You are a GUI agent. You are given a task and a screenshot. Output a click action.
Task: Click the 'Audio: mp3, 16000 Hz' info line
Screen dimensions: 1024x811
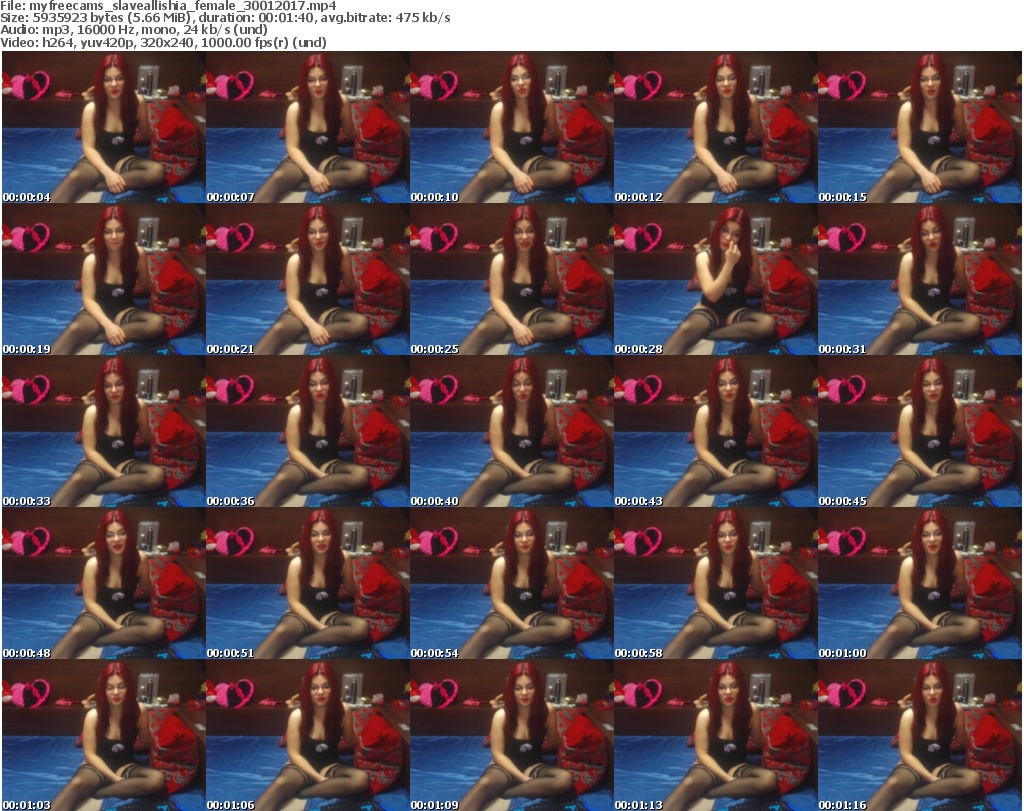point(134,30)
